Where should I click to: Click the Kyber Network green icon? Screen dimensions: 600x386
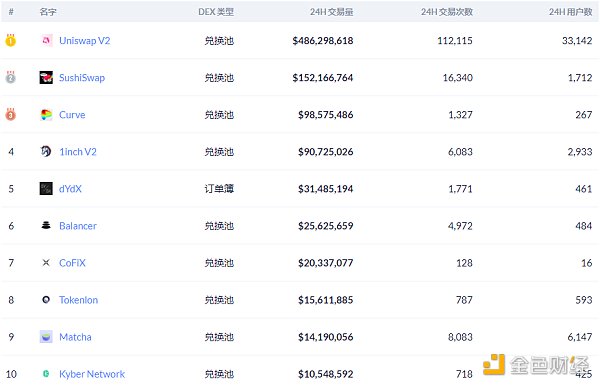(x=46, y=374)
